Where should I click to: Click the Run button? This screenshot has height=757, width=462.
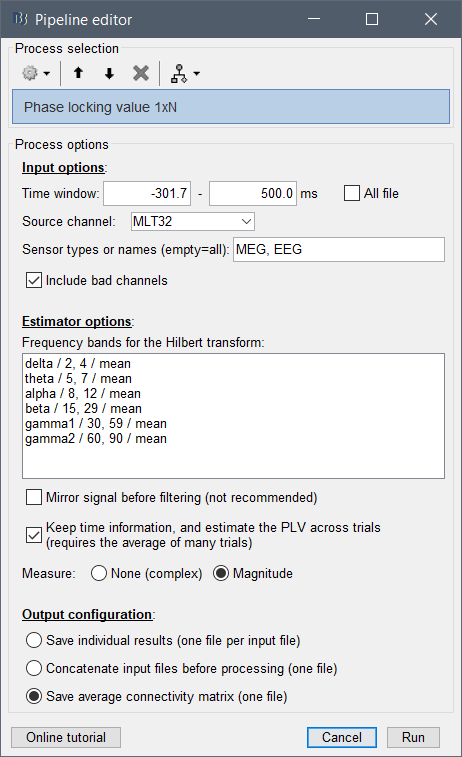tap(413, 737)
